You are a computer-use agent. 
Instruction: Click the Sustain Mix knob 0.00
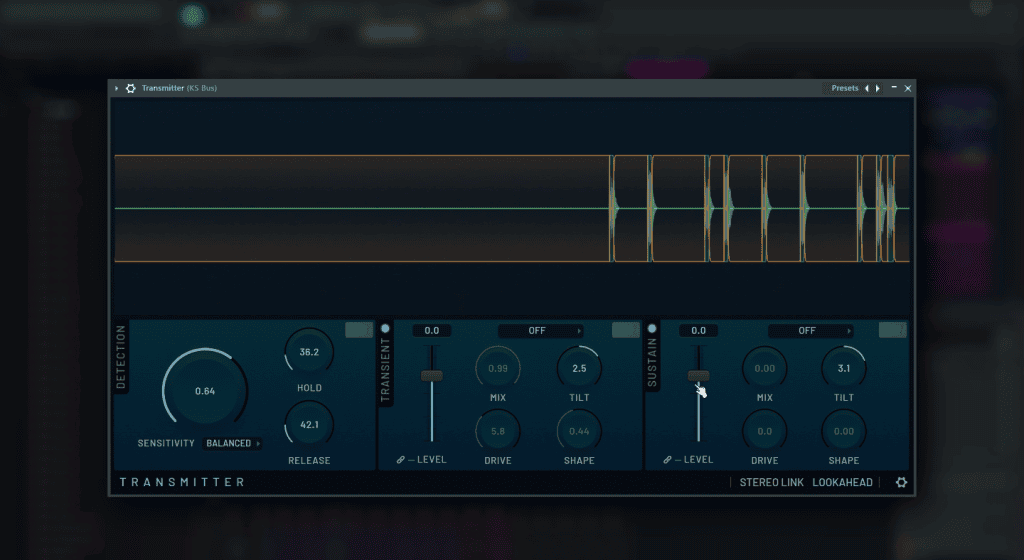[765, 368]
